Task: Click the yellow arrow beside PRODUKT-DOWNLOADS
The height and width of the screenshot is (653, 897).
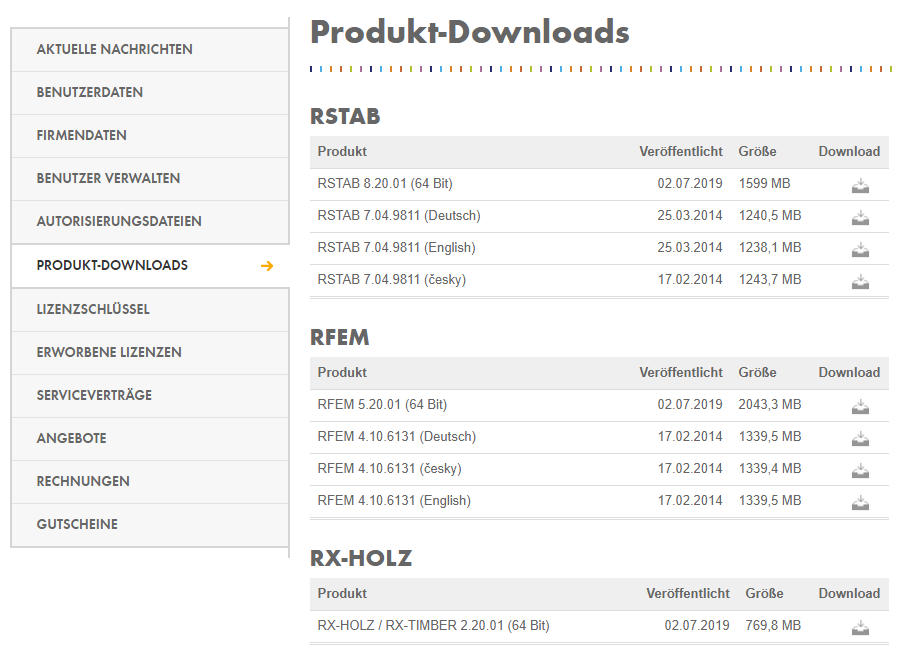Action: pos(266,265)
